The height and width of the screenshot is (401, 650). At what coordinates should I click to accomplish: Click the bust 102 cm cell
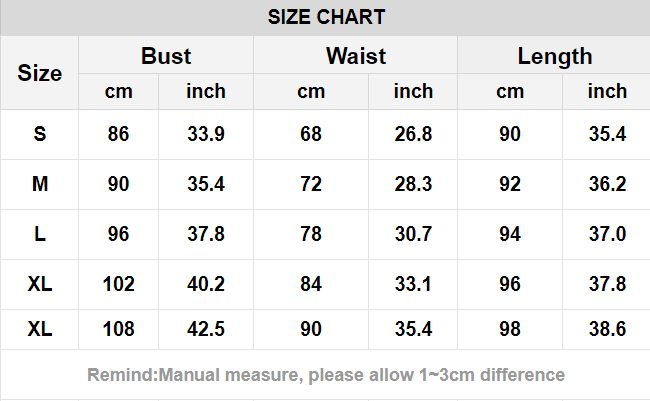tap(119, 284)
